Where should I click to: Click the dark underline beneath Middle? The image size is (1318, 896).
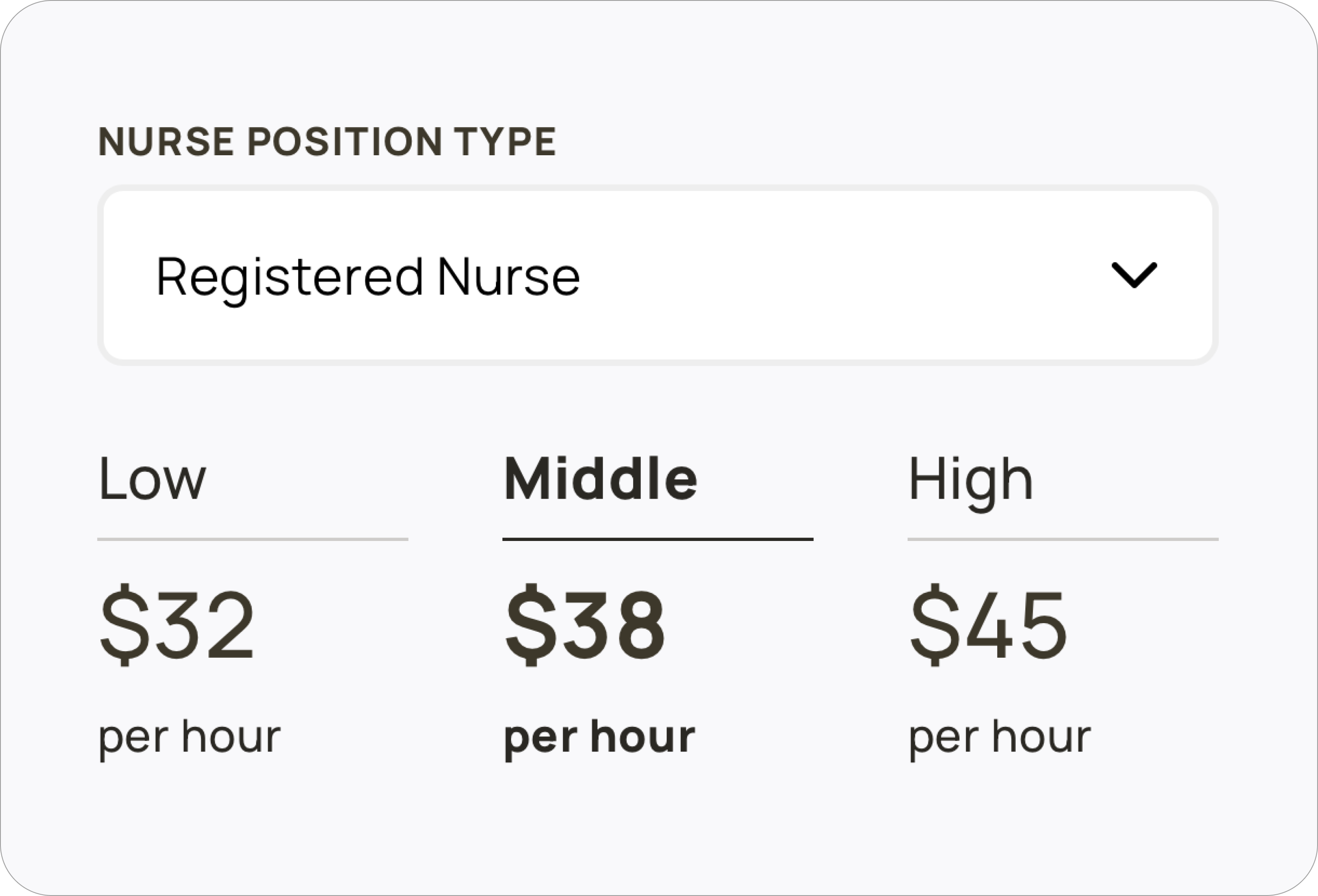tap(658, 539)
